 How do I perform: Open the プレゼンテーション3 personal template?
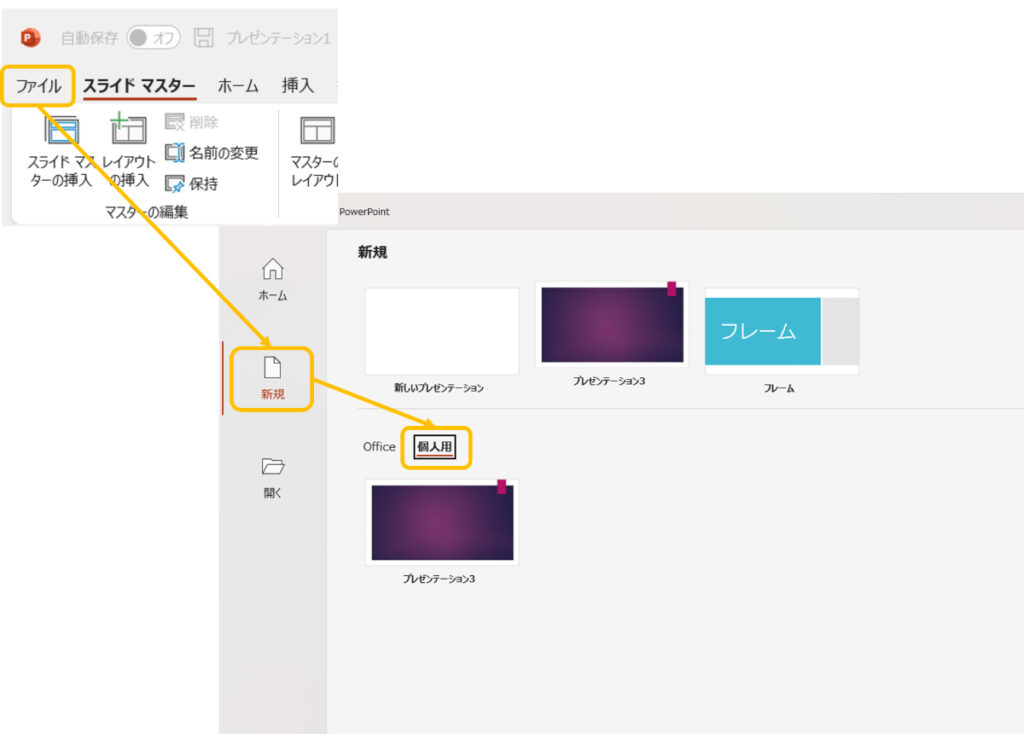click(442, 522)
